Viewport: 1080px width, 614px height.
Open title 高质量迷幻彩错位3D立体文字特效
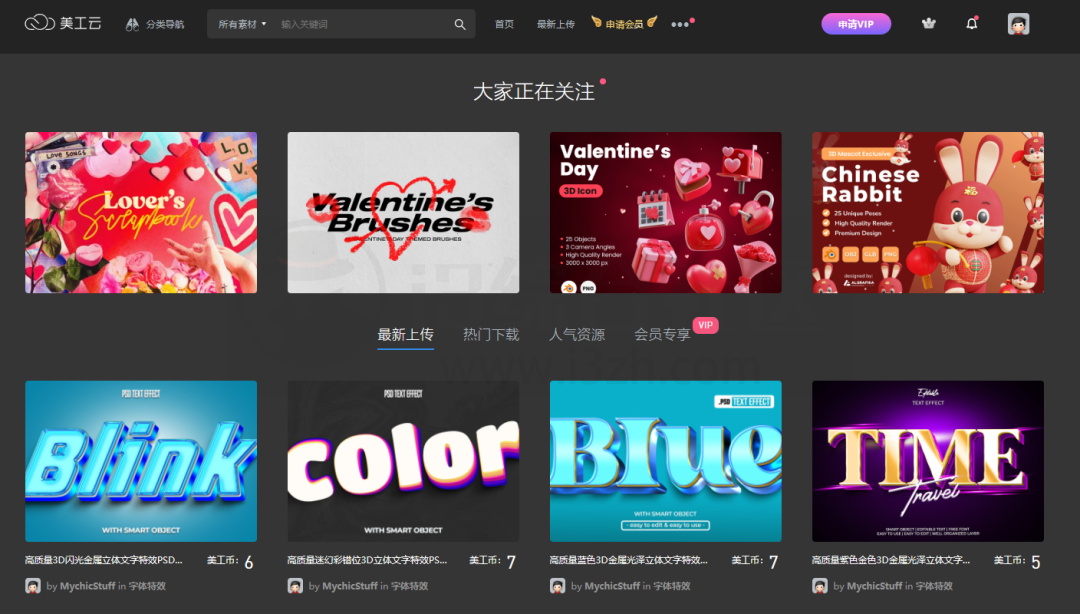coord(367,560)
